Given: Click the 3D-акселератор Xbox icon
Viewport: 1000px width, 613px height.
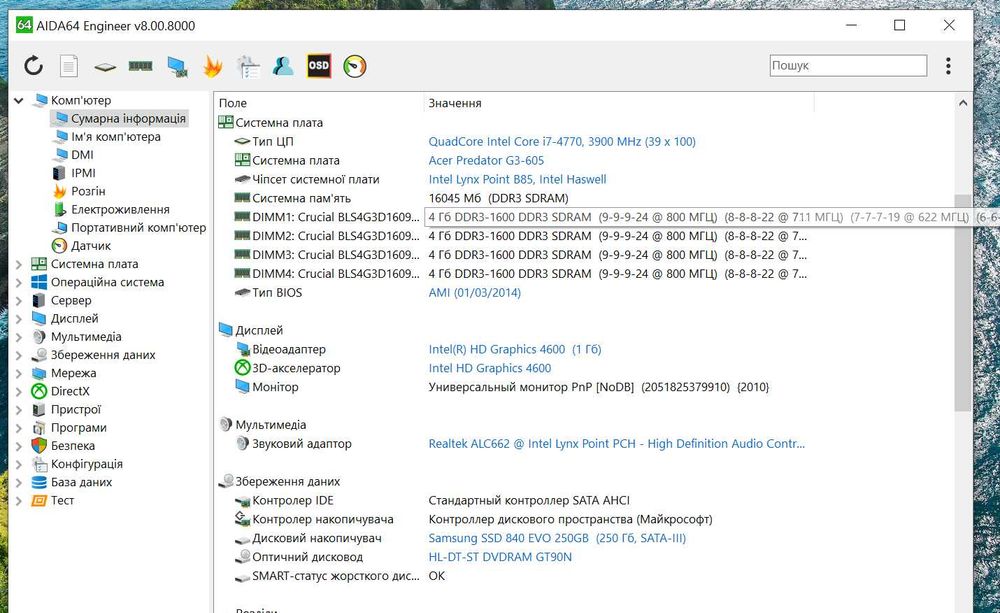Looking at the screenshot, I should (242, 368).
